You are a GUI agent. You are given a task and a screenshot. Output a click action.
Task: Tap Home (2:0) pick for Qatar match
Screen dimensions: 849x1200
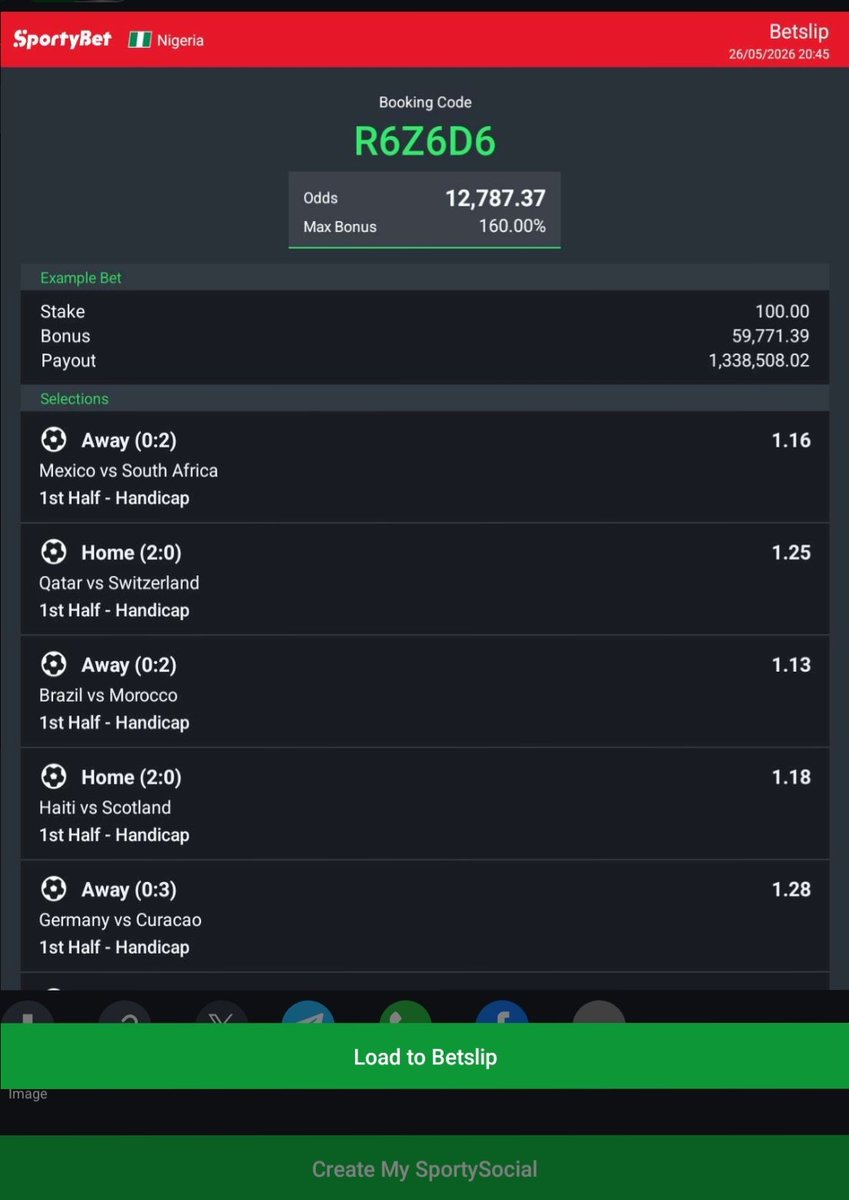pyautogui.click(x=131, y=553)
